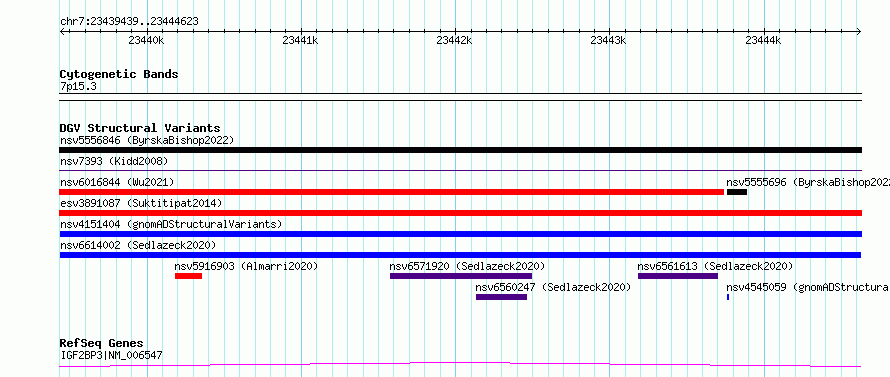
Task: Click the purple nsv6571920 variant bar
Action: [x=461, y=276]
